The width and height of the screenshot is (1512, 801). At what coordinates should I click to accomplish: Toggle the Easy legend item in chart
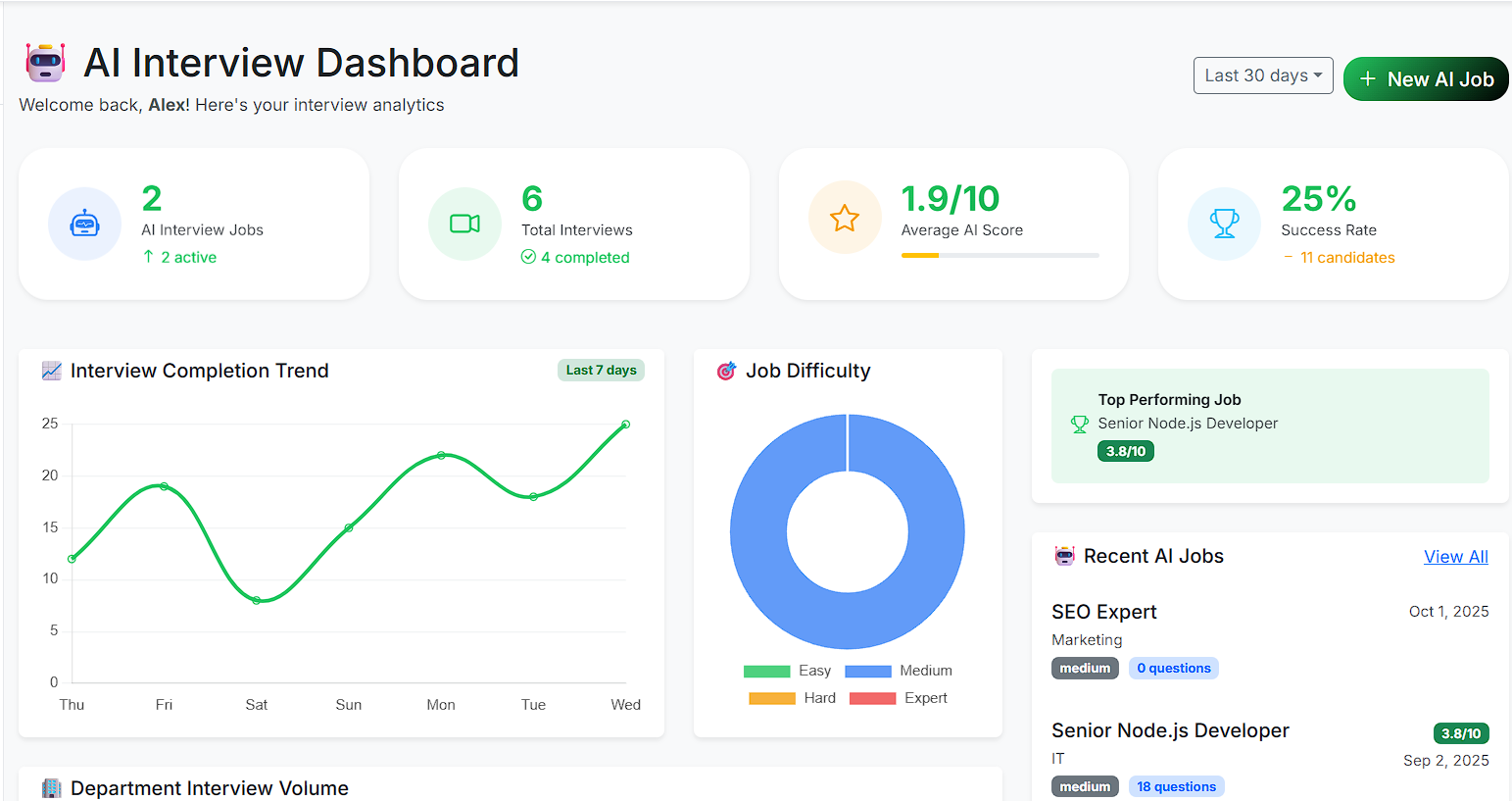[787, 671]
